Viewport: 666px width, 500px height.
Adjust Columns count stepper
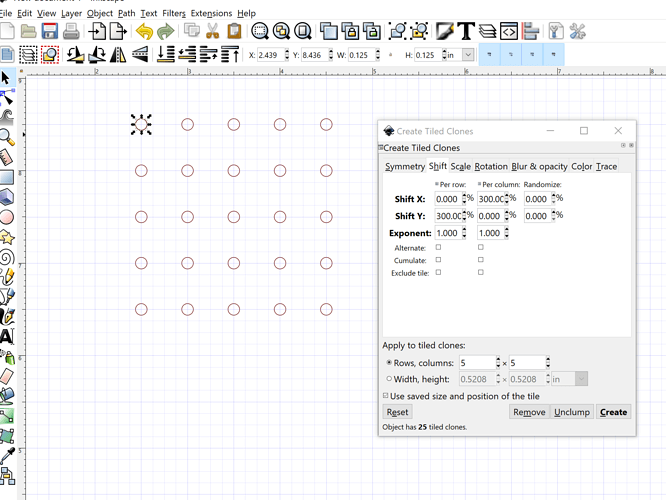pos(548,362)
